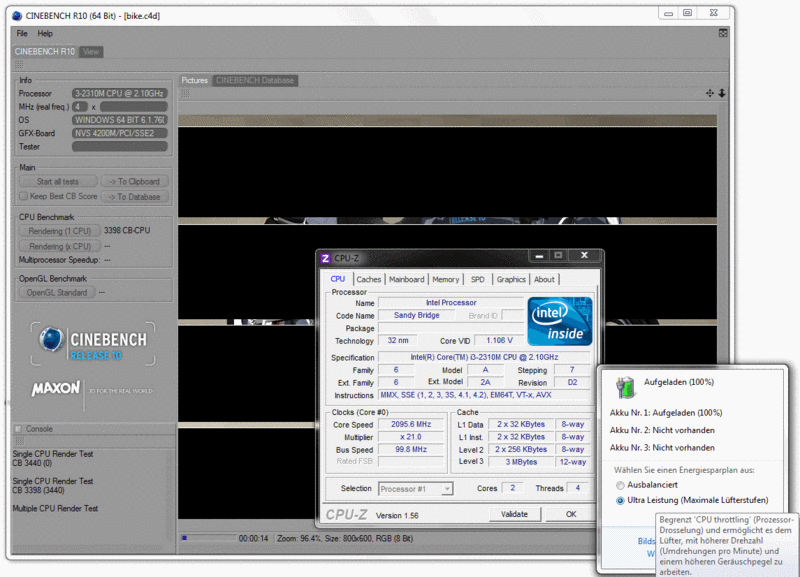
Task: Switch to the View tab
Action: [91, 52]
